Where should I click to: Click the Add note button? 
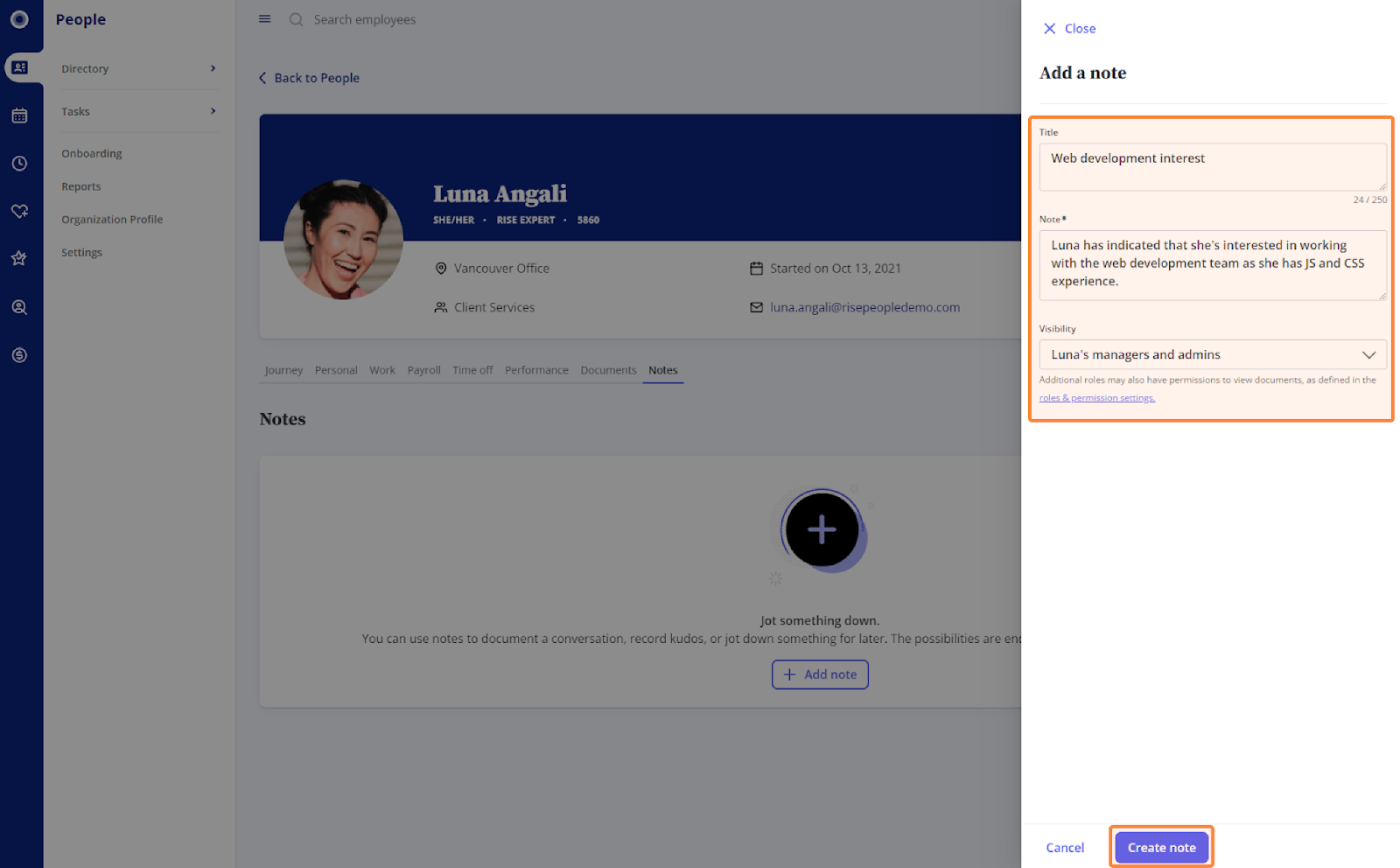tap(820, 675)
